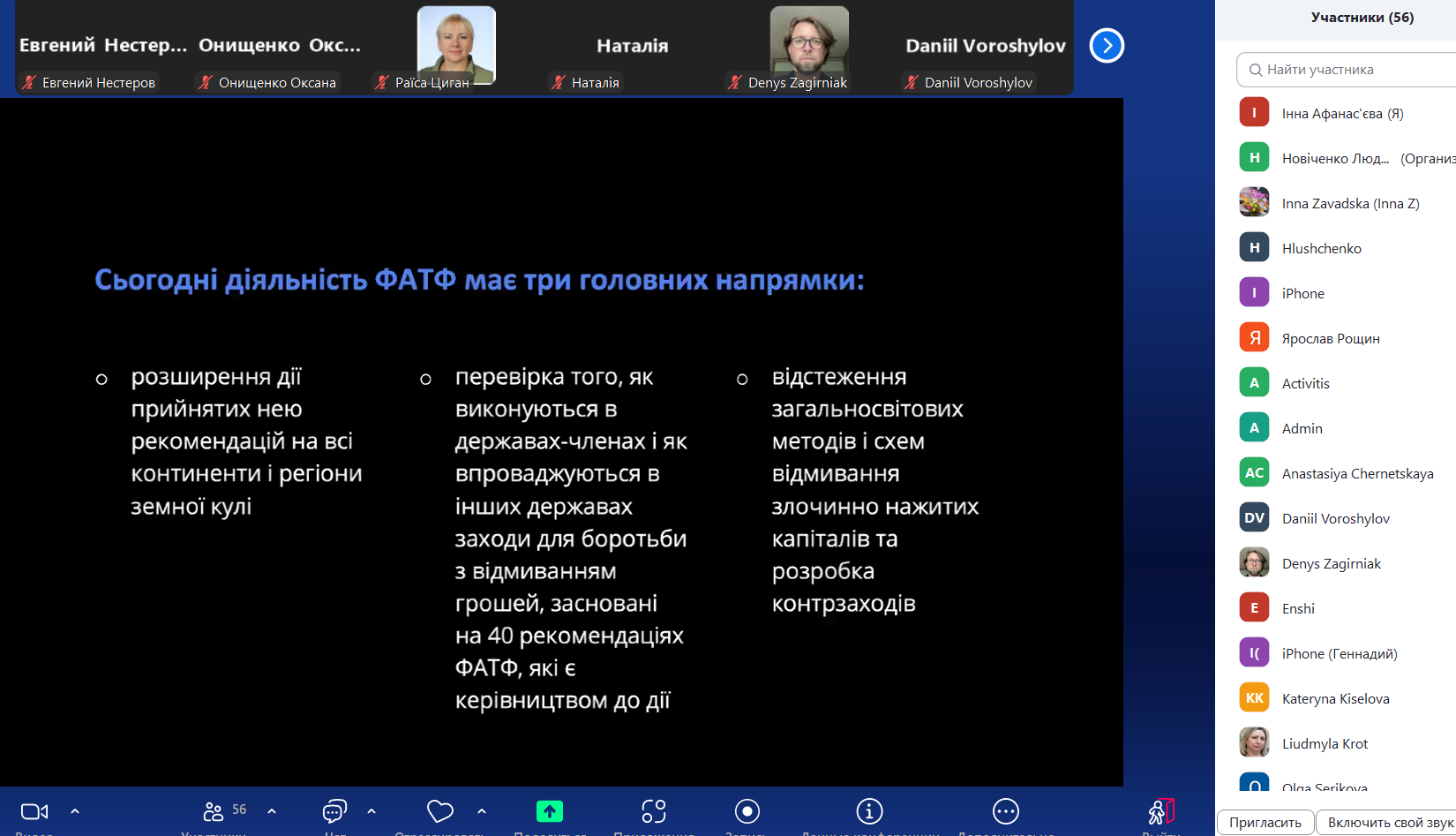Click the video camera icon
Viewport: 1456px width, 836px height.
click(x=34, y=811)
